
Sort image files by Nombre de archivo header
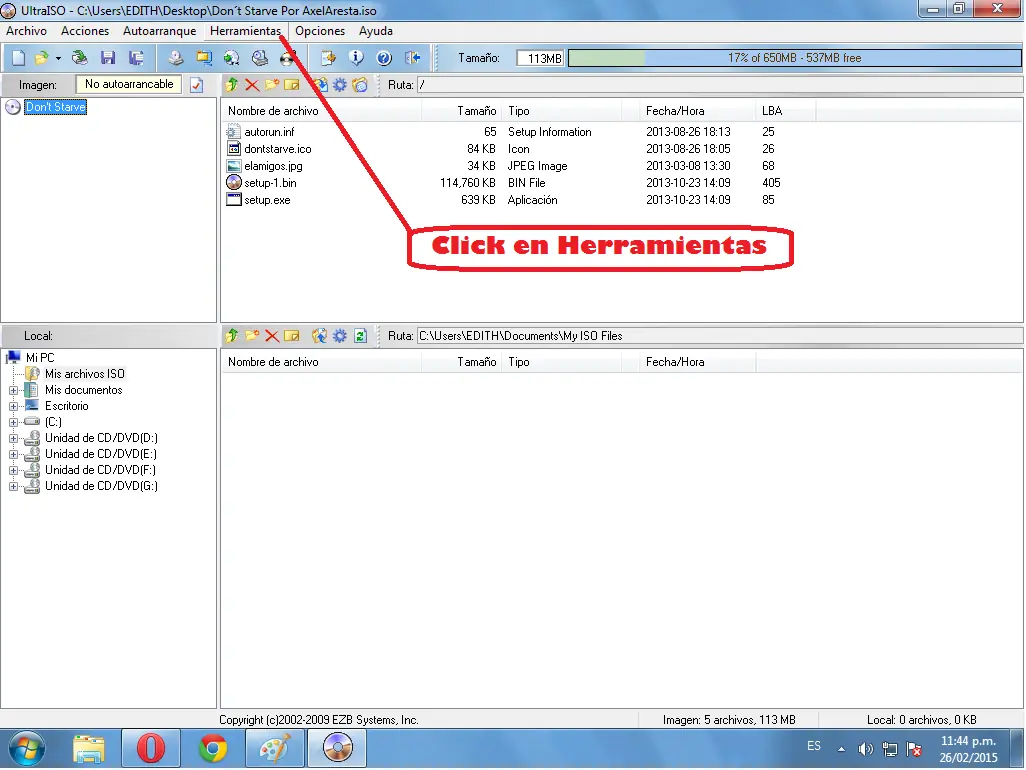pos(322,111)
